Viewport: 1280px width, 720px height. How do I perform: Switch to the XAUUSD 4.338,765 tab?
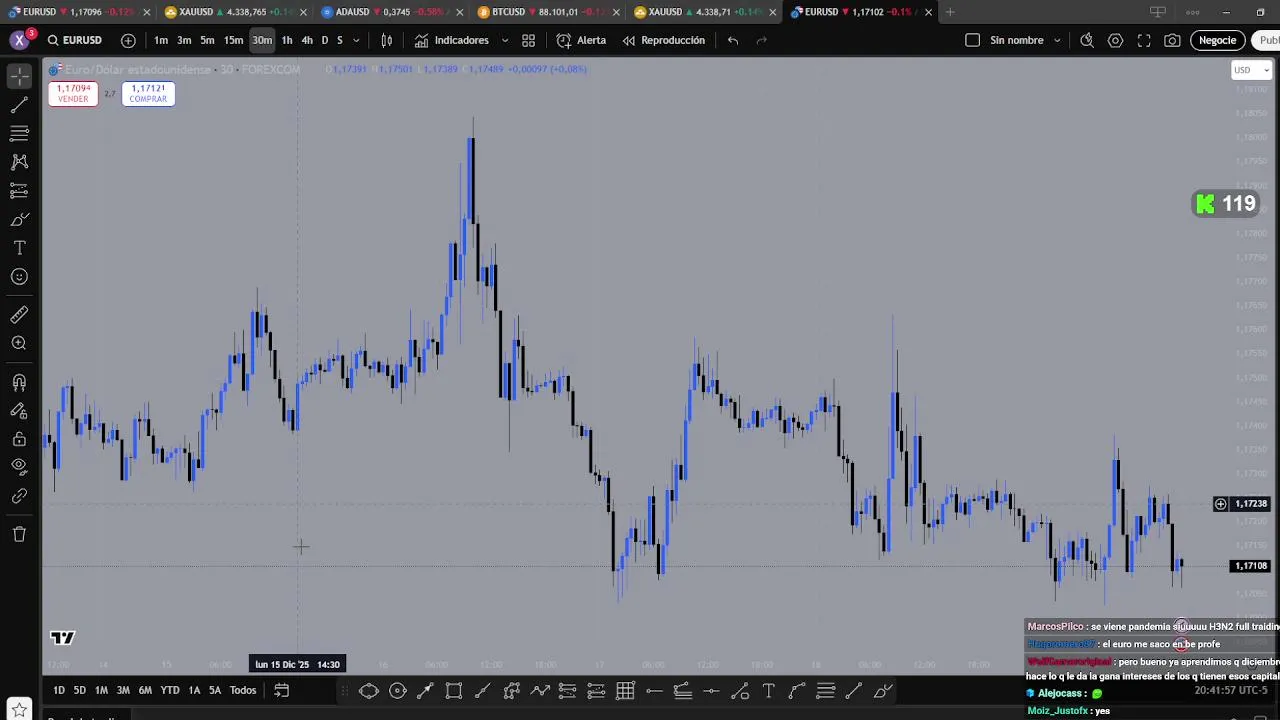(x=236, y=12)
